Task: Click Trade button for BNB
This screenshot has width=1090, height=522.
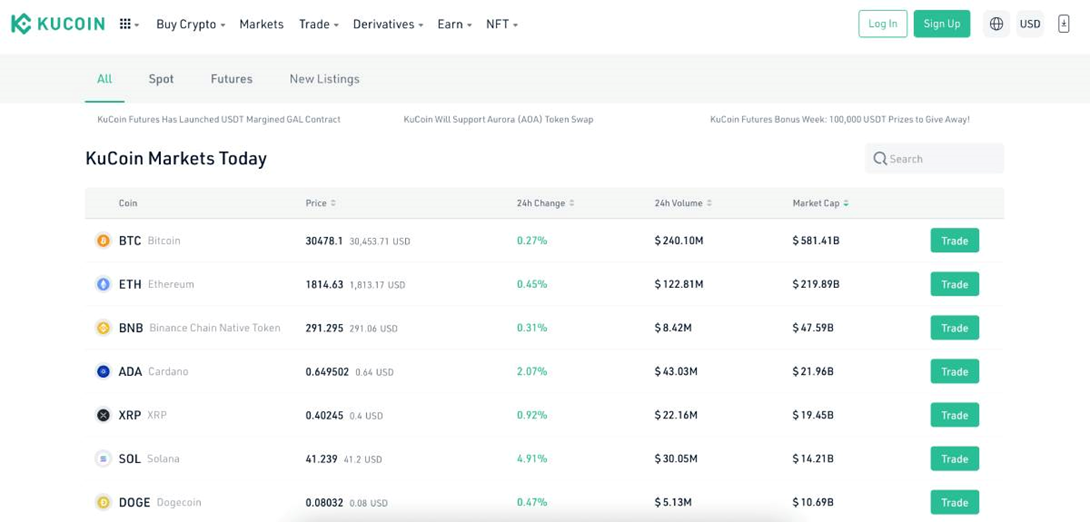Action: 954,327
